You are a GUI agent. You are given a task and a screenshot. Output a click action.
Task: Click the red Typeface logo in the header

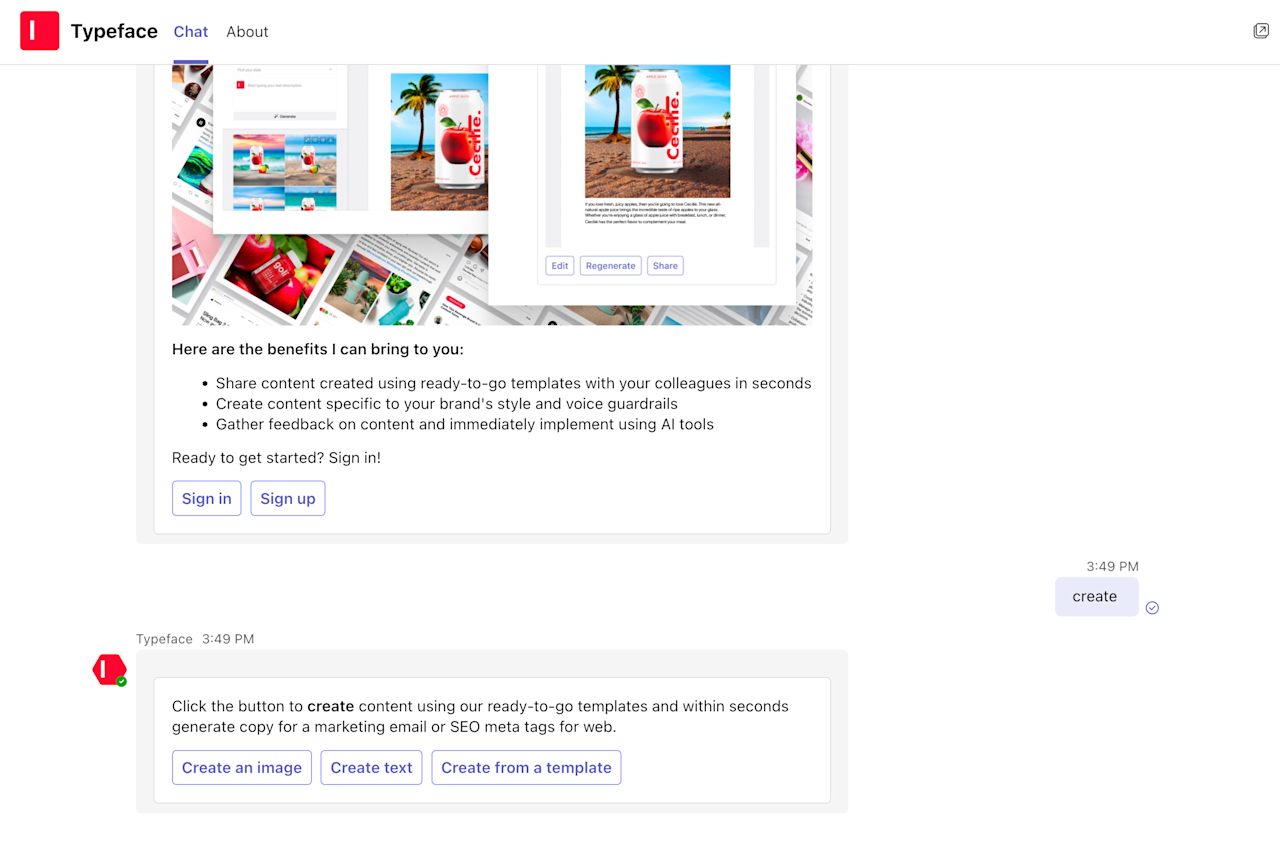(40, 30)
